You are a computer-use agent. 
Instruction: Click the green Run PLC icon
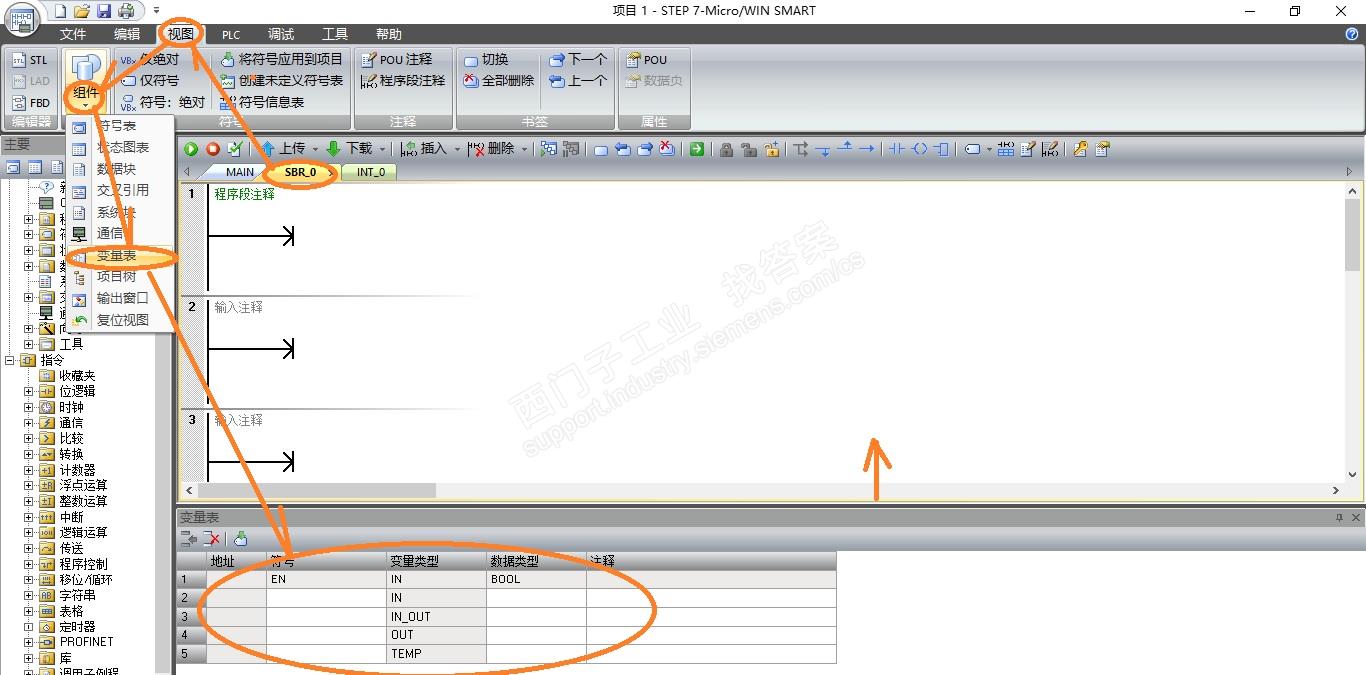191,149
